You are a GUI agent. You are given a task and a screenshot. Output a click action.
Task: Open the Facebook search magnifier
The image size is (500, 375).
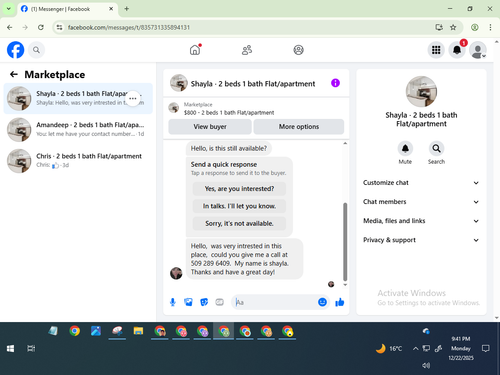coord(36,50)
